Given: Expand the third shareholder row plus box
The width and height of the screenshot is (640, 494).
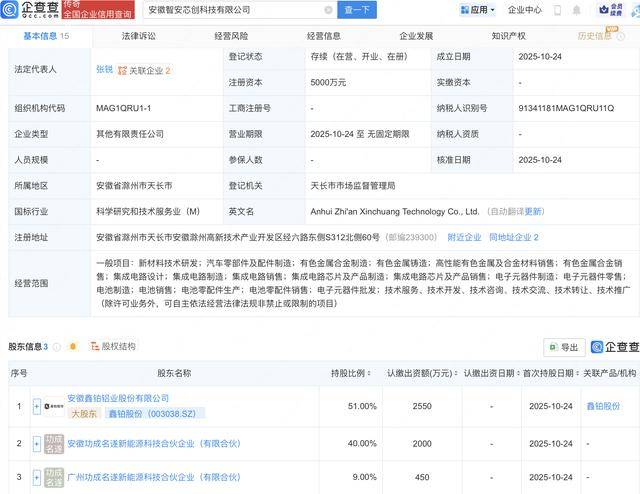Looking at the screenshot, I should click(x=37, y=477).
